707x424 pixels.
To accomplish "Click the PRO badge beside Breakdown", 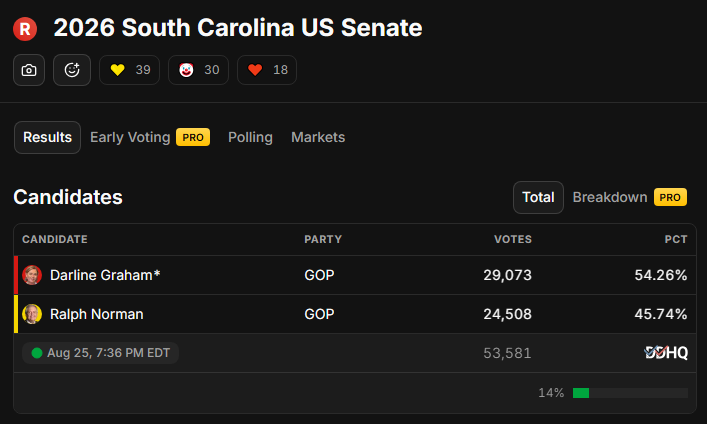I will point(670,197).
